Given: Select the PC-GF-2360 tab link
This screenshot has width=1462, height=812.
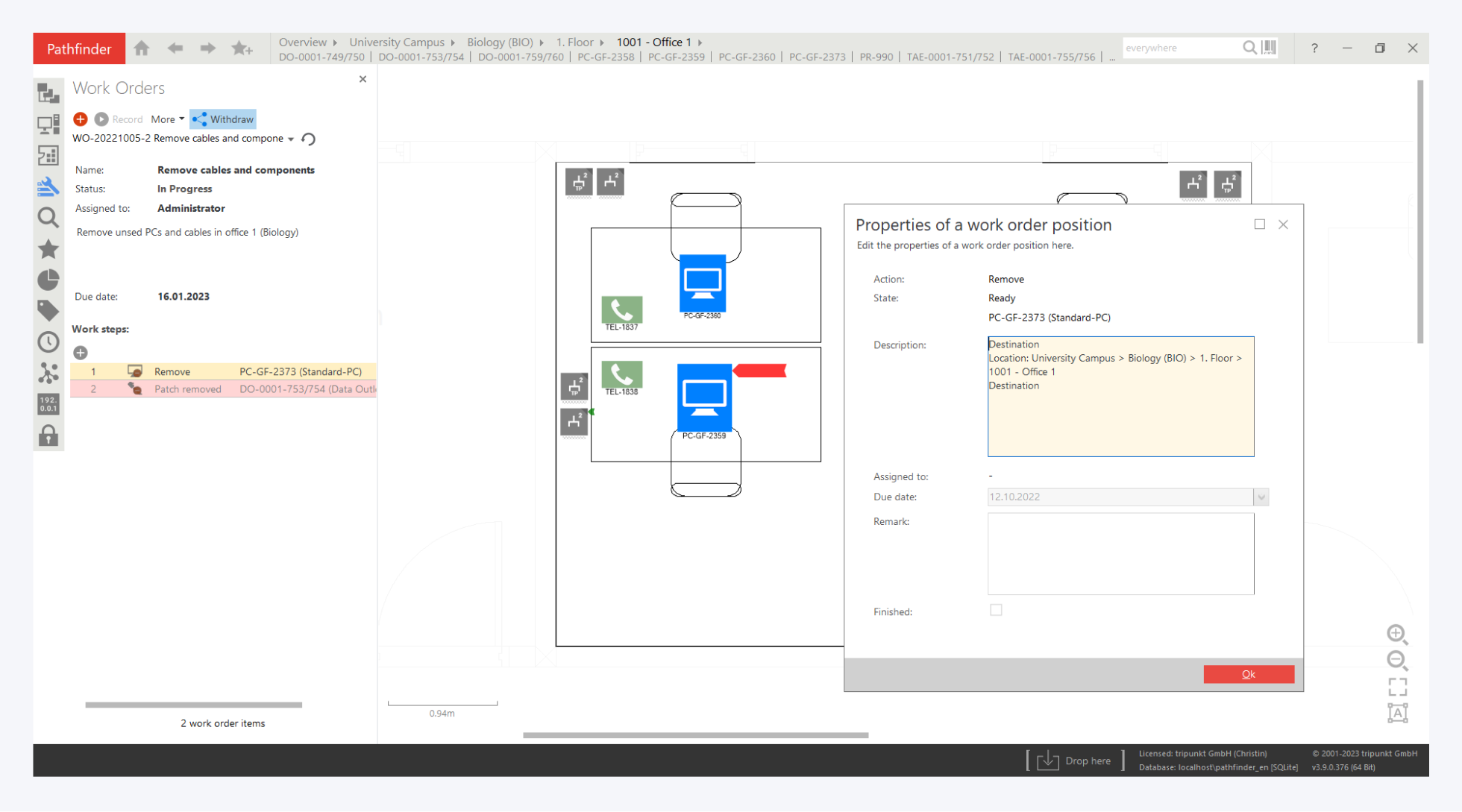Looking at the screenshot, I should pos(746,57).
